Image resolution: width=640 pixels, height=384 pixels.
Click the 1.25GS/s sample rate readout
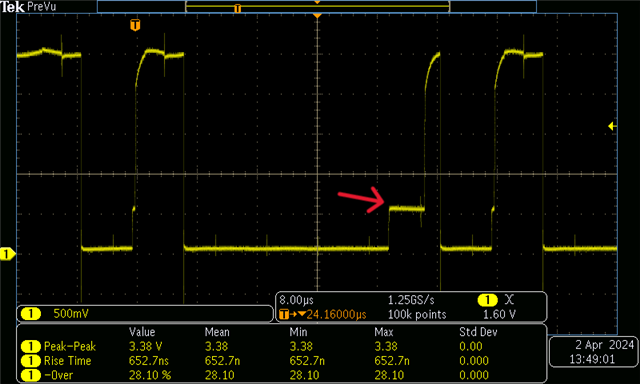click(411, 300)
